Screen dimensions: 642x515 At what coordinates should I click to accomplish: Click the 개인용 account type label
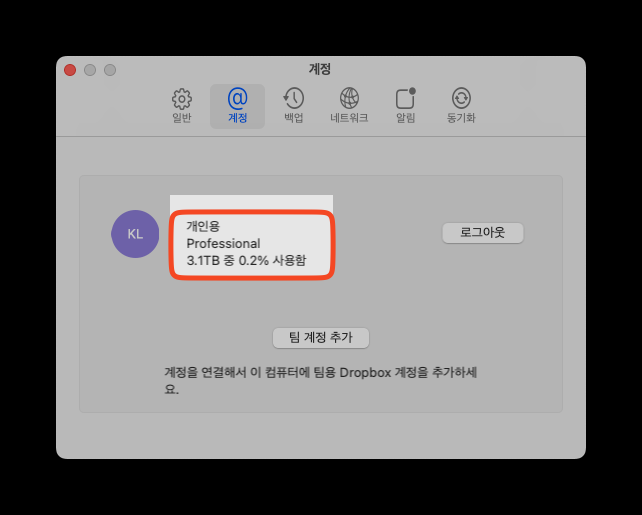pos(203,226)
